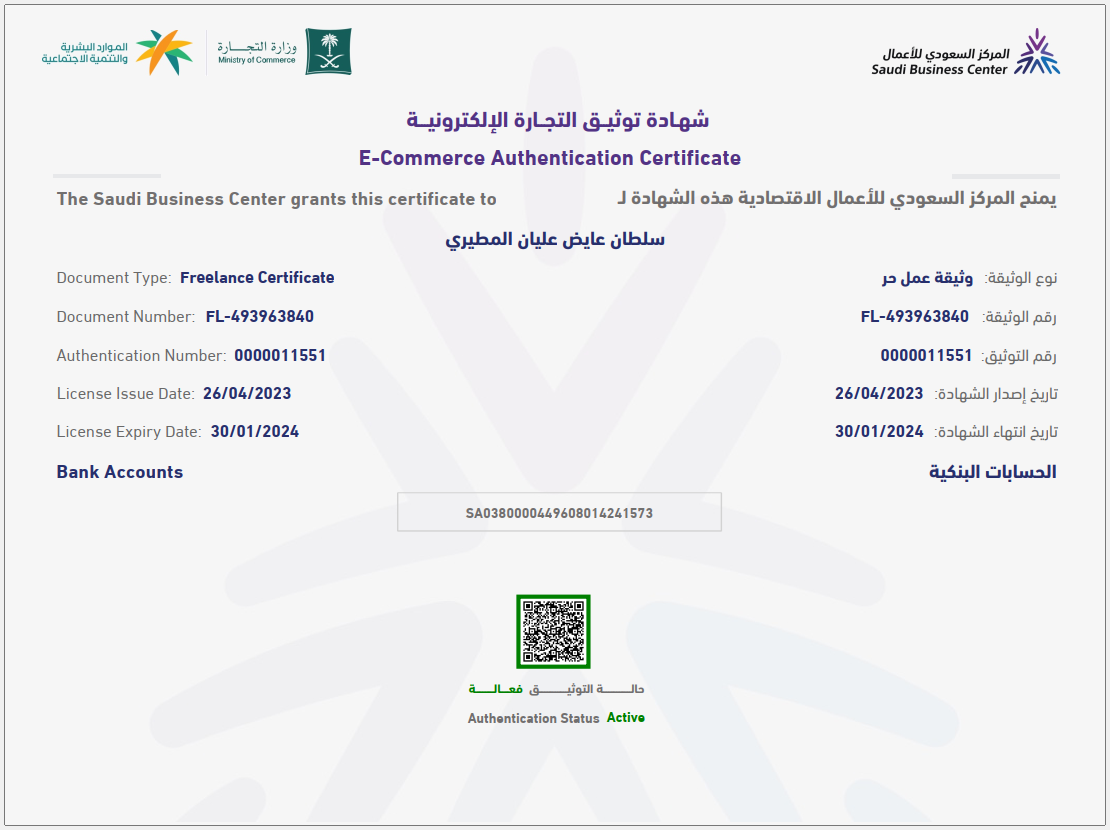Click the Arabic certificate title heading
Image resolution: width=1110 pixels, height=830 pixels.
click(x=557, y=121)
